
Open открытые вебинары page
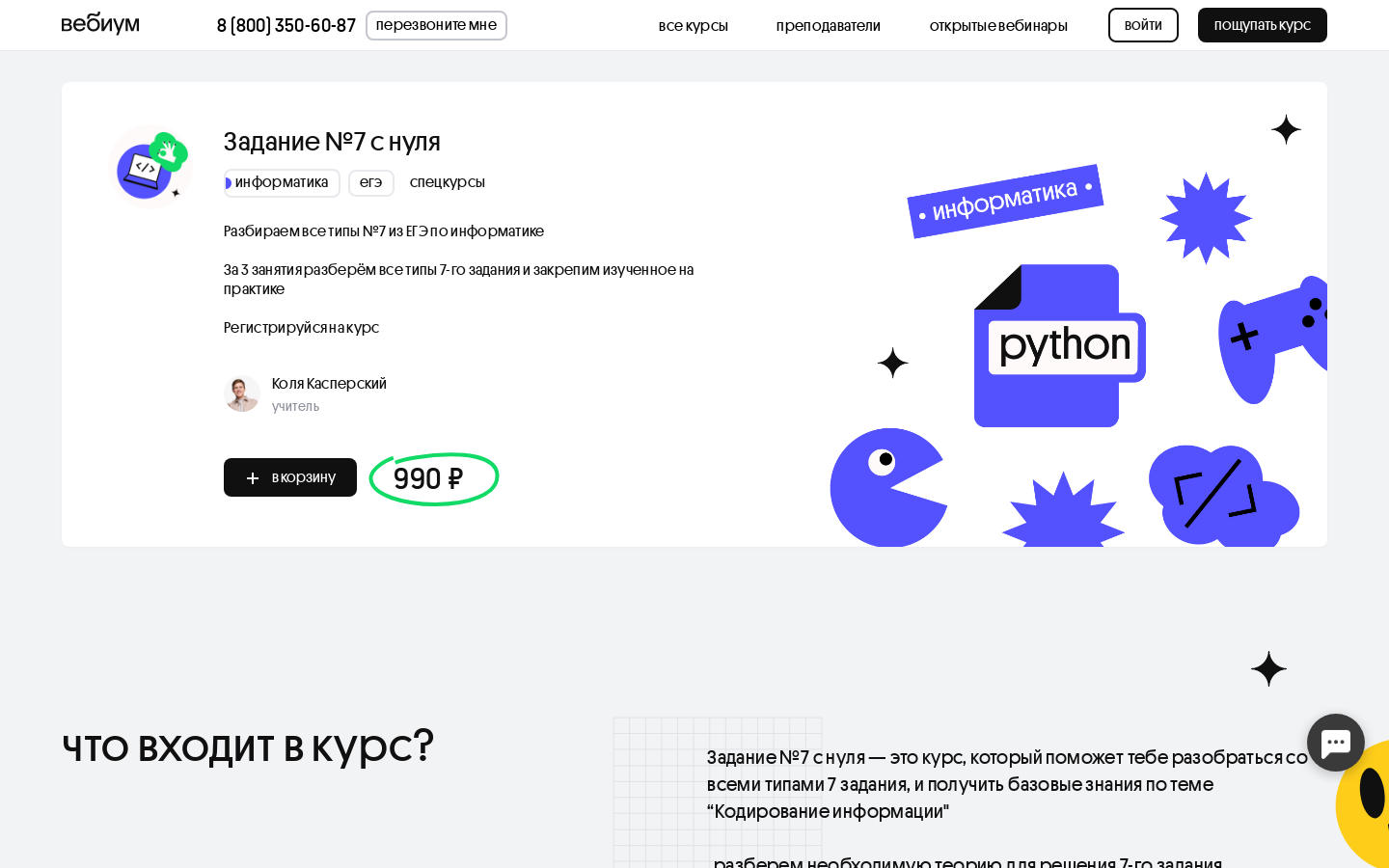coord(998,26)
